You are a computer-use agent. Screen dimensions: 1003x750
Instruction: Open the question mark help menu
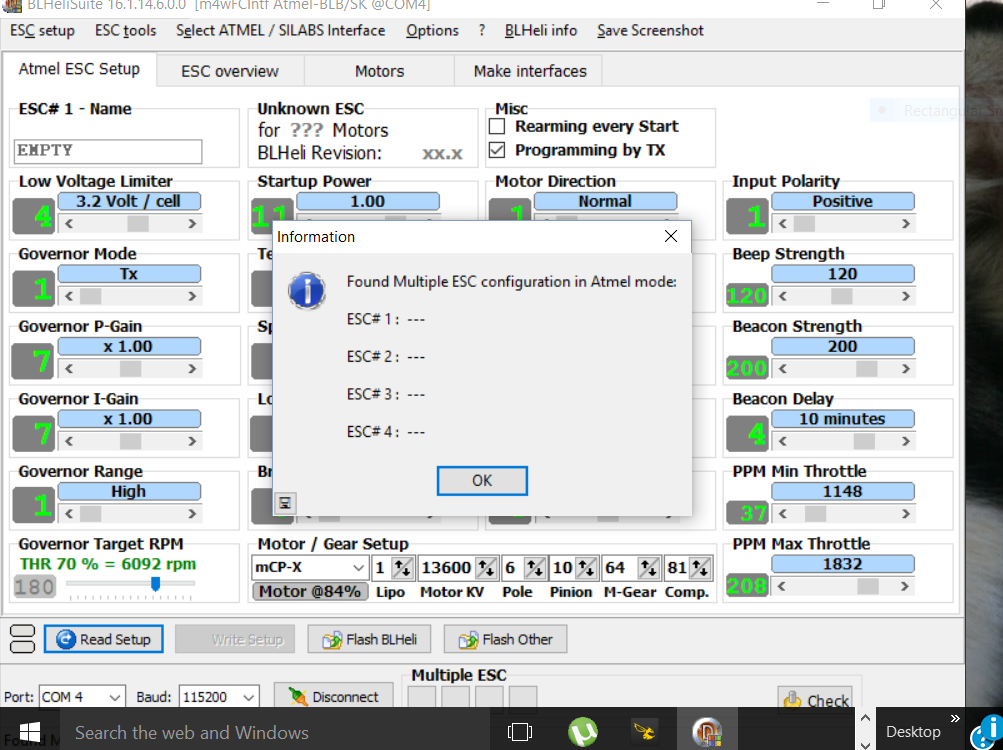click(x=482, y=30)
